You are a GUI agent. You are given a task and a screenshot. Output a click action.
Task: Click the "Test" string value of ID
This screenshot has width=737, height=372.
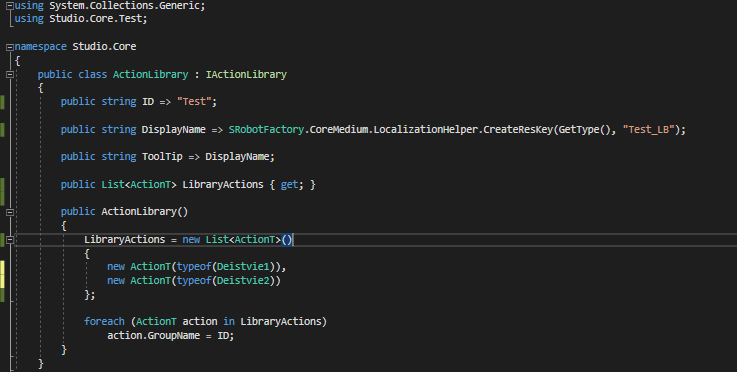pyautogui.click(x=194, y=102)
